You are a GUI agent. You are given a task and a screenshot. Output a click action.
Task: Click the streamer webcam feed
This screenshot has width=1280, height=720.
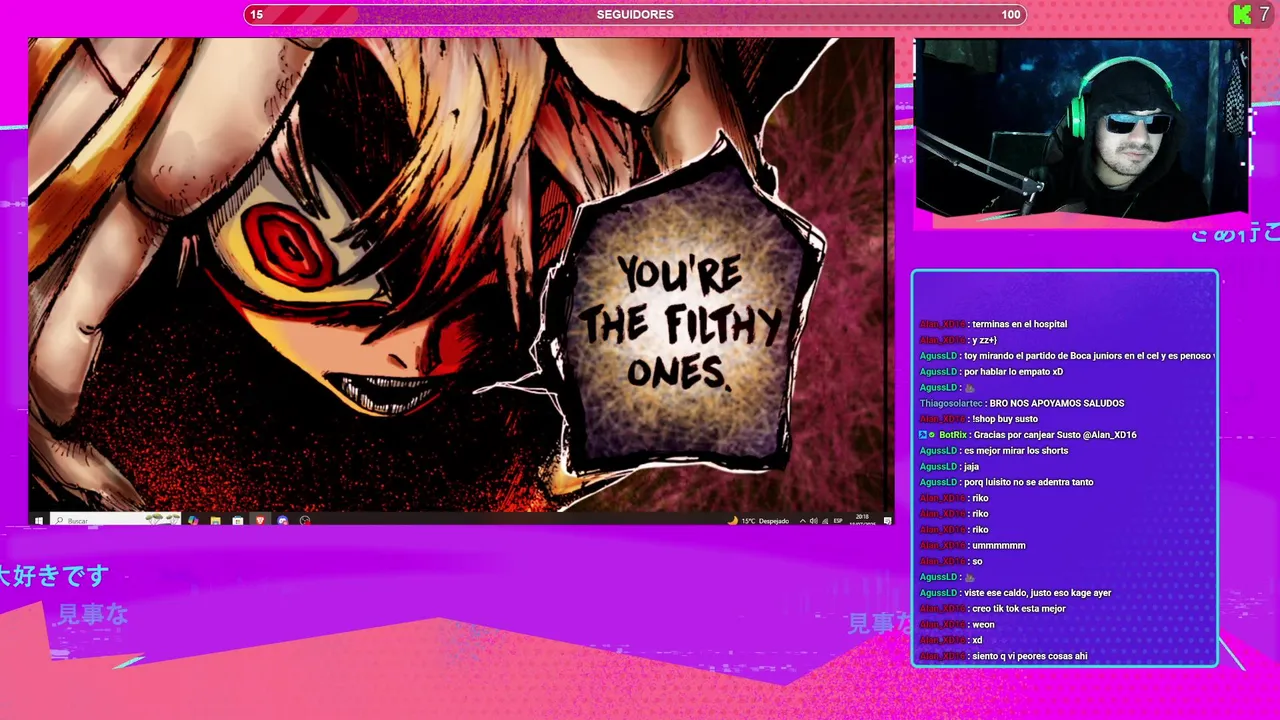click(x=1082, y=128)
